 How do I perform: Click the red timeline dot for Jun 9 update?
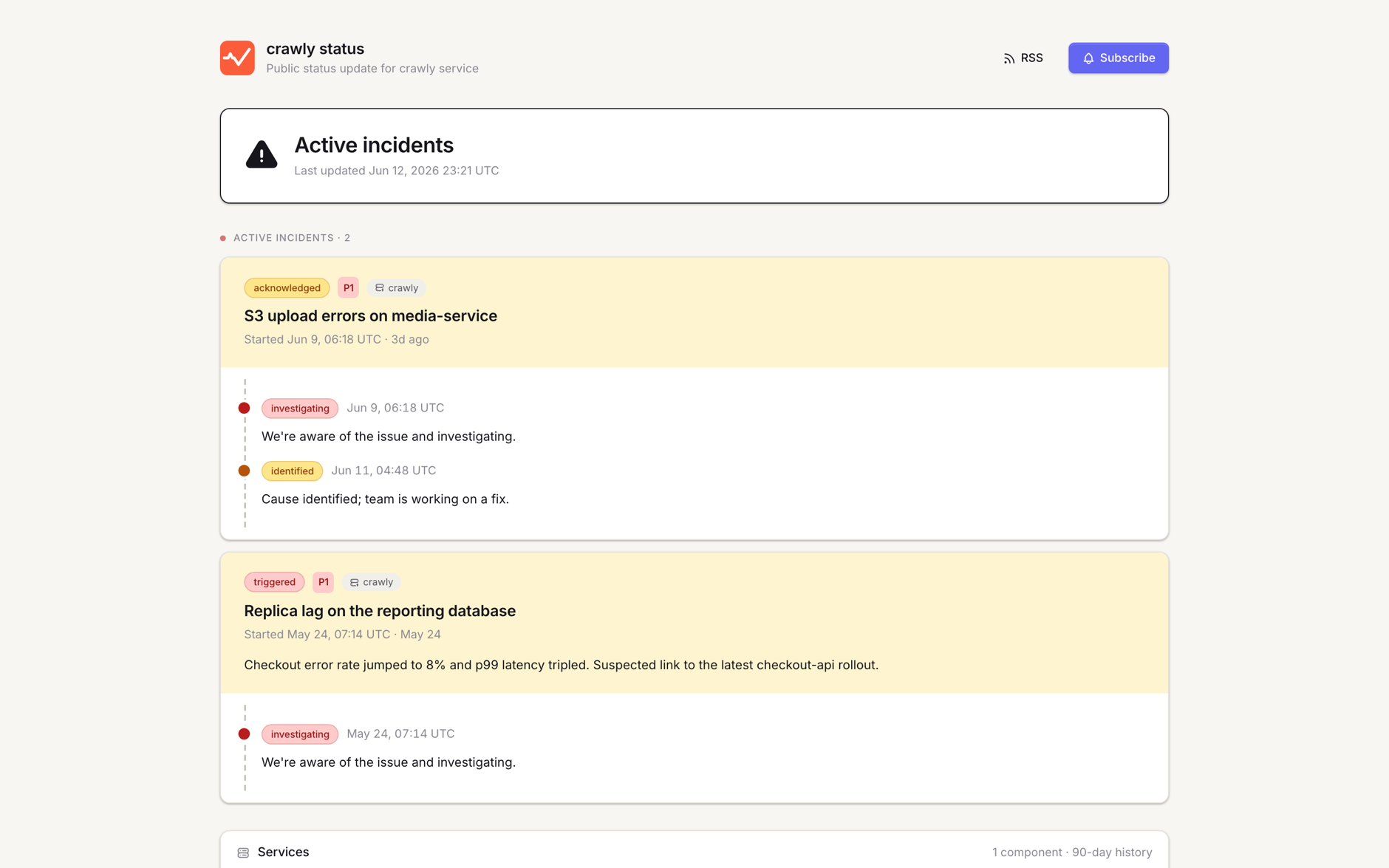pos(244,408)
